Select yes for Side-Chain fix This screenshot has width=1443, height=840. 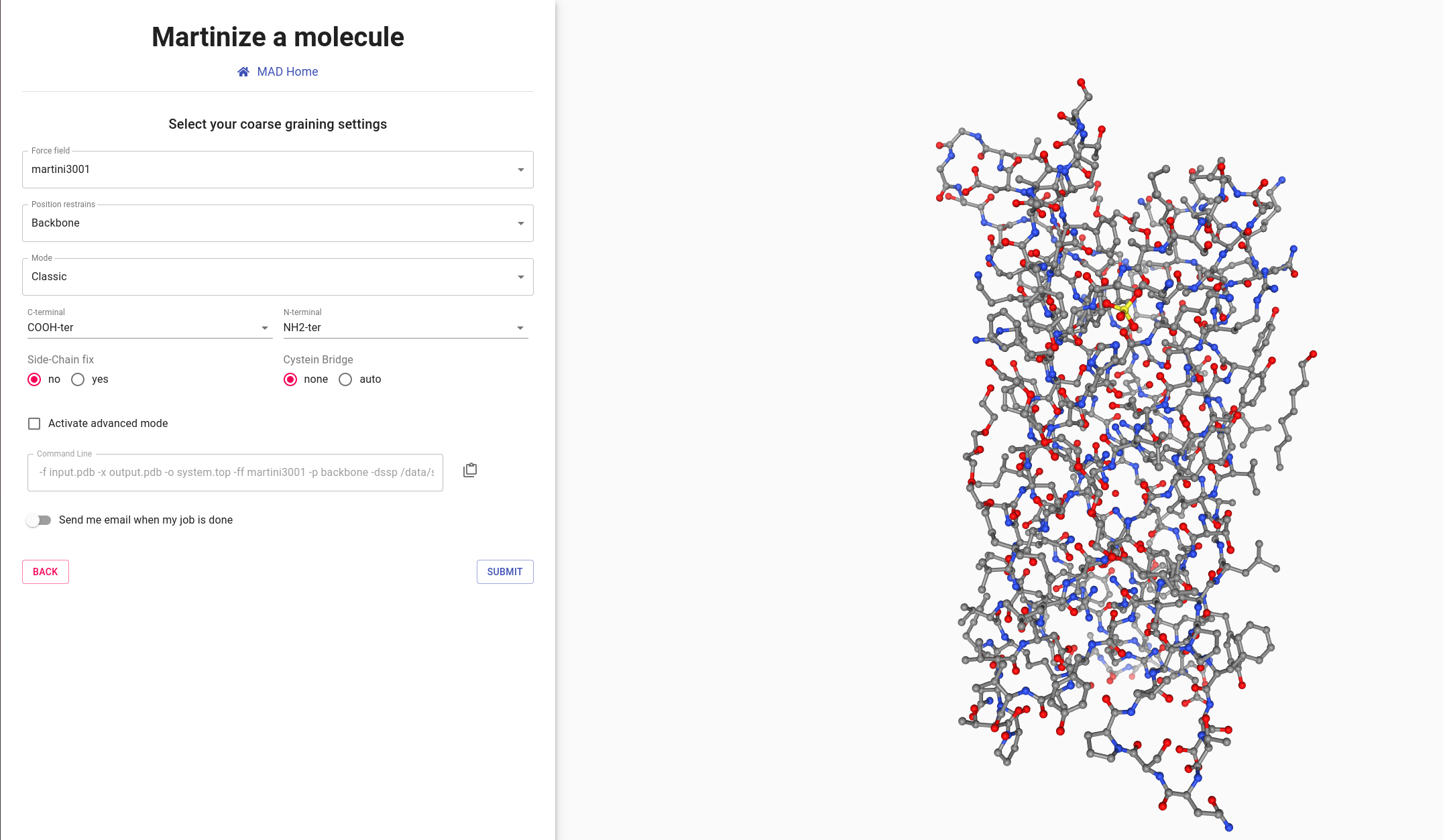(x=78, y=379)
